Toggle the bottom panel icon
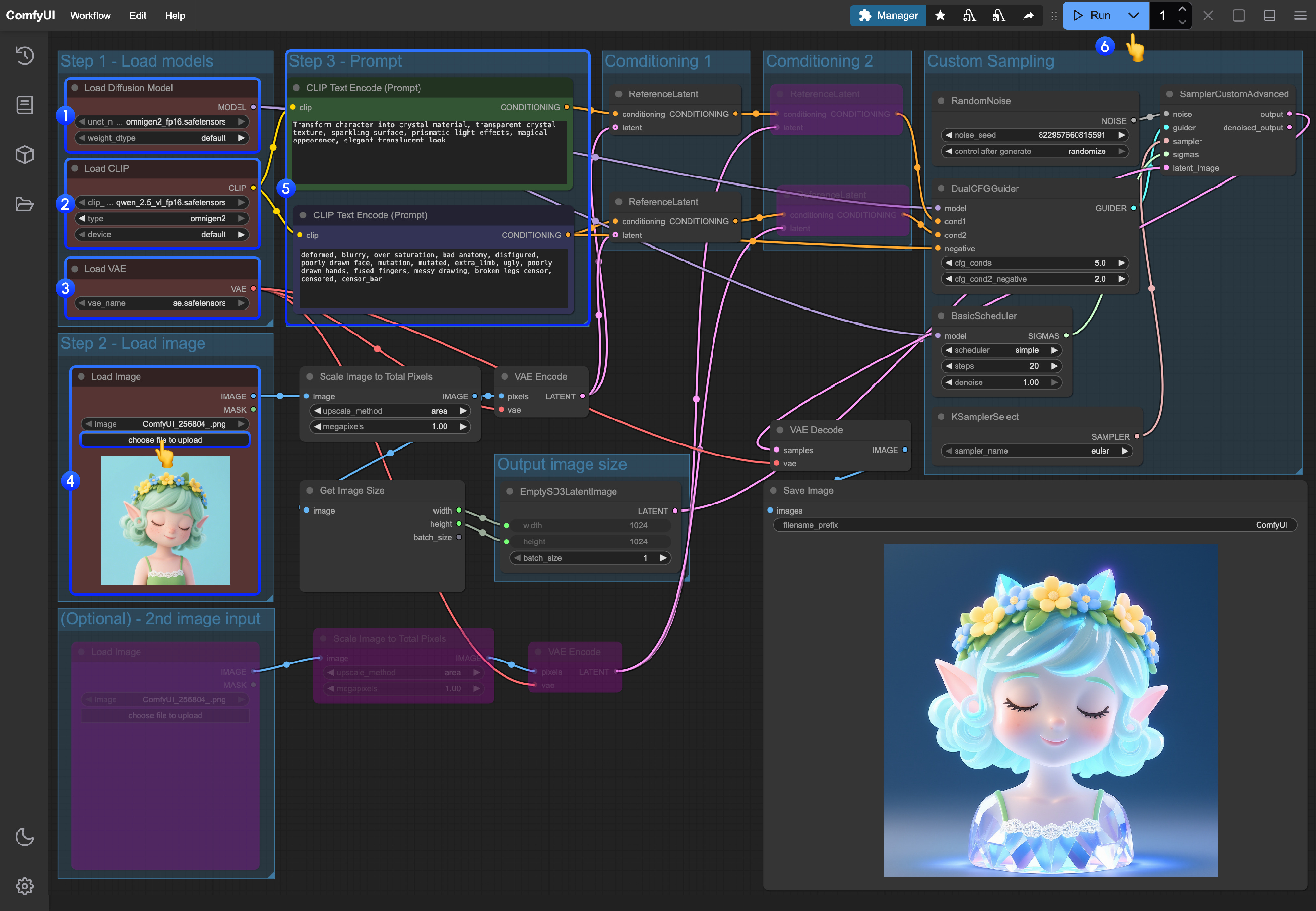1316x911 pixels. [1269, 16]
